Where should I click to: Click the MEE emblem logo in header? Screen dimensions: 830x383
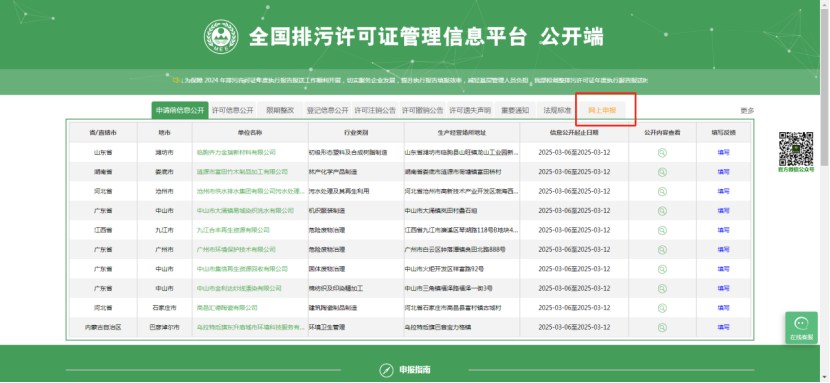pos(221,37)
